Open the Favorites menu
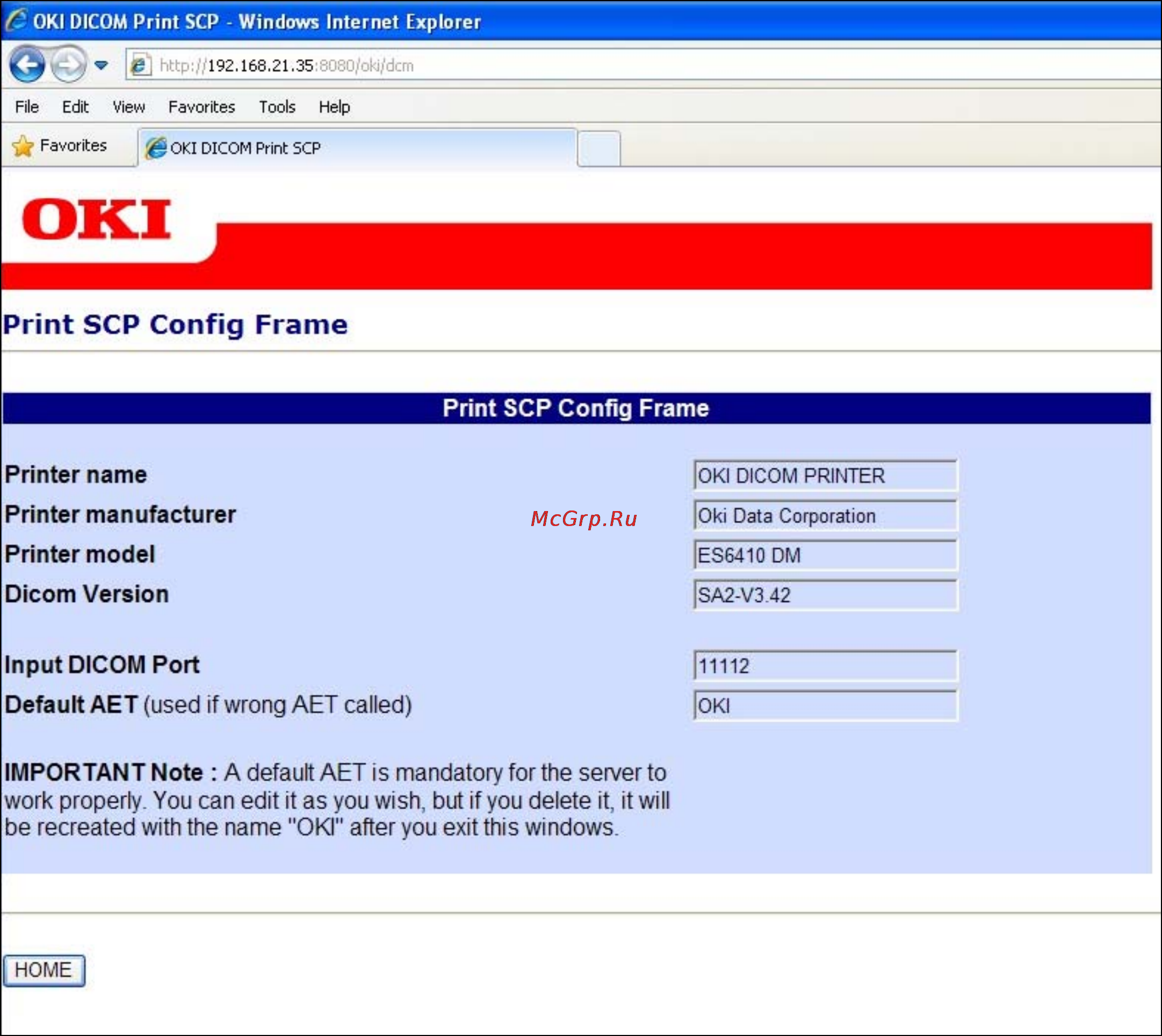 201,107
